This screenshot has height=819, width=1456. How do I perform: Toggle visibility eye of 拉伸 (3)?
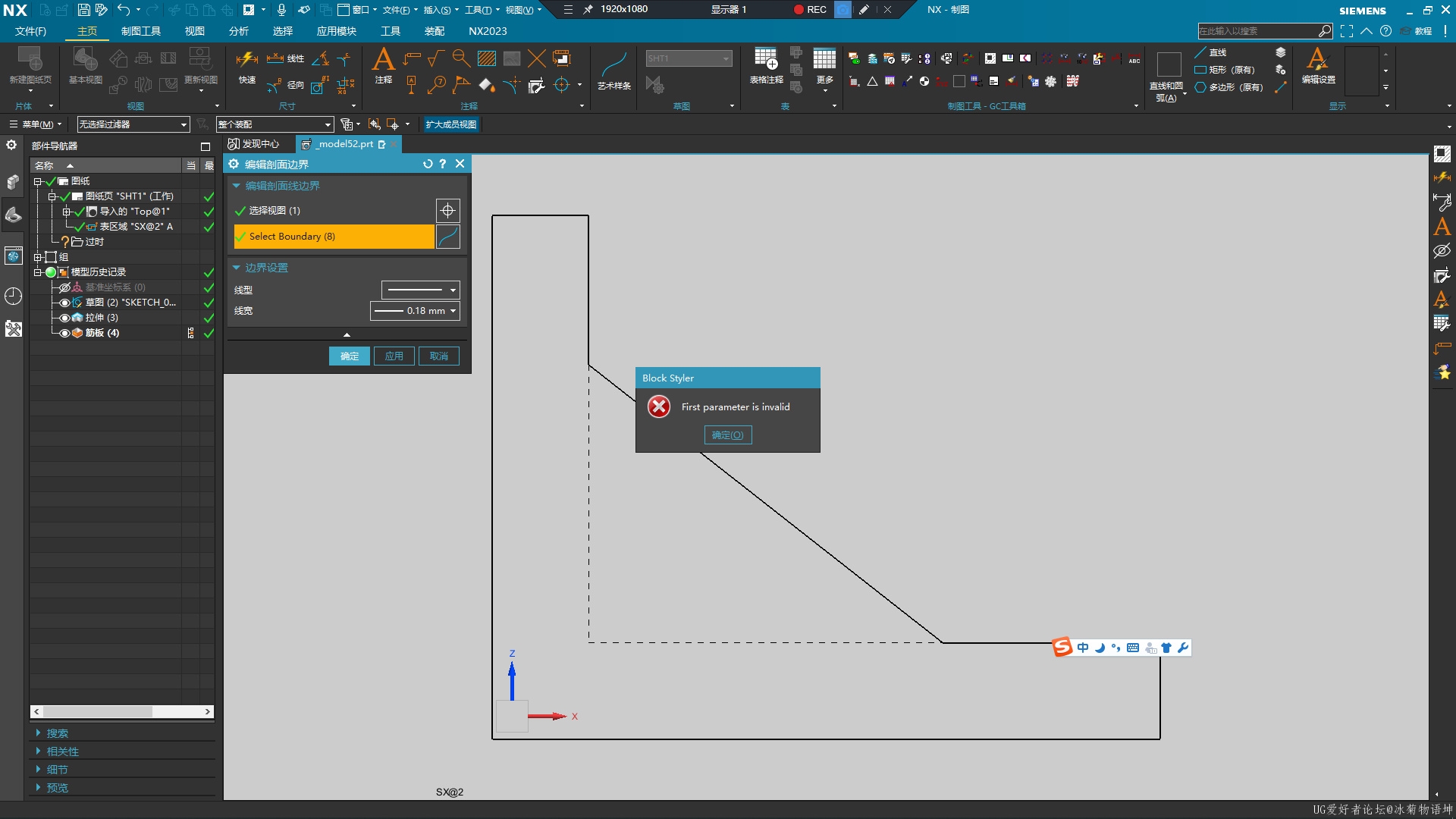coord(65,318)
